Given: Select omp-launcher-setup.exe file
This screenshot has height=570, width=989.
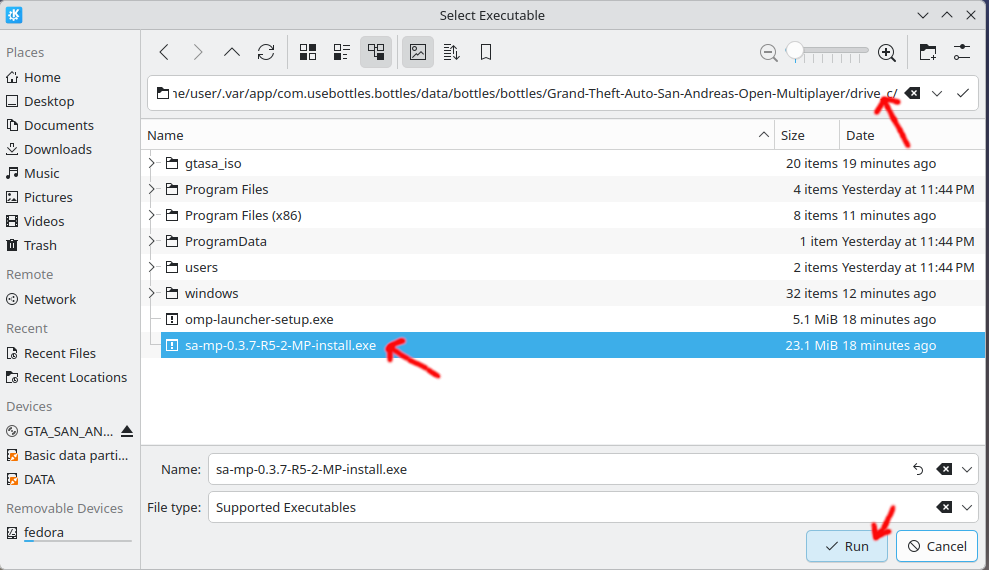Looking at the screenshot, I should point(573,320).
